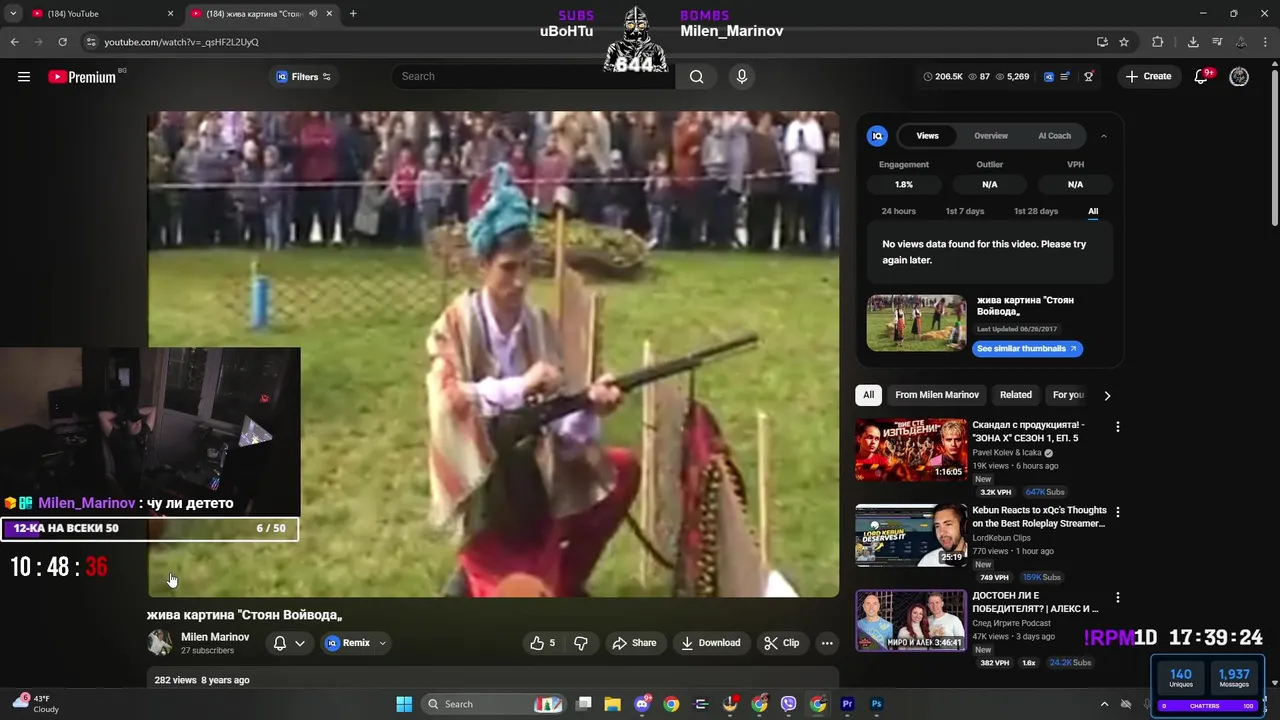Image resolution: width=1280 pixels, height=720 pixels.
Task: Like the video with thumbs up
Action: (543, 643)
